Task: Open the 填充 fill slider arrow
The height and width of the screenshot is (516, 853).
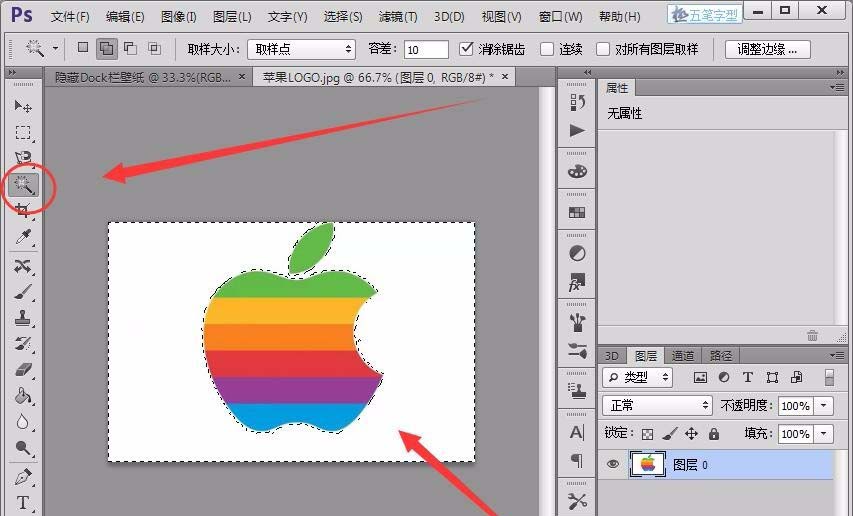Action: point(824,434)
